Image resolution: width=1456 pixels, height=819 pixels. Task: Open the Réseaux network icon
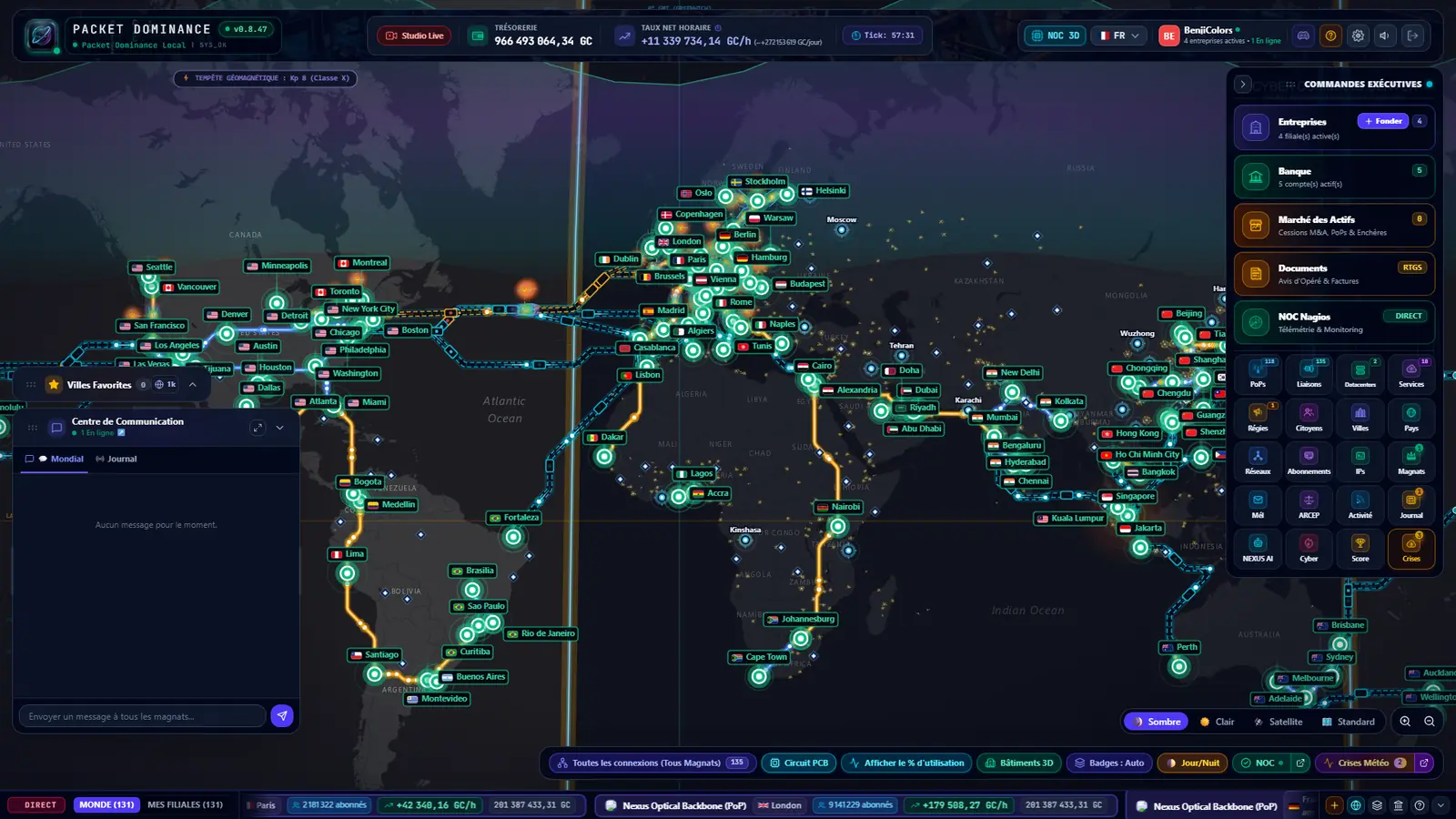tap(1258, 461)
